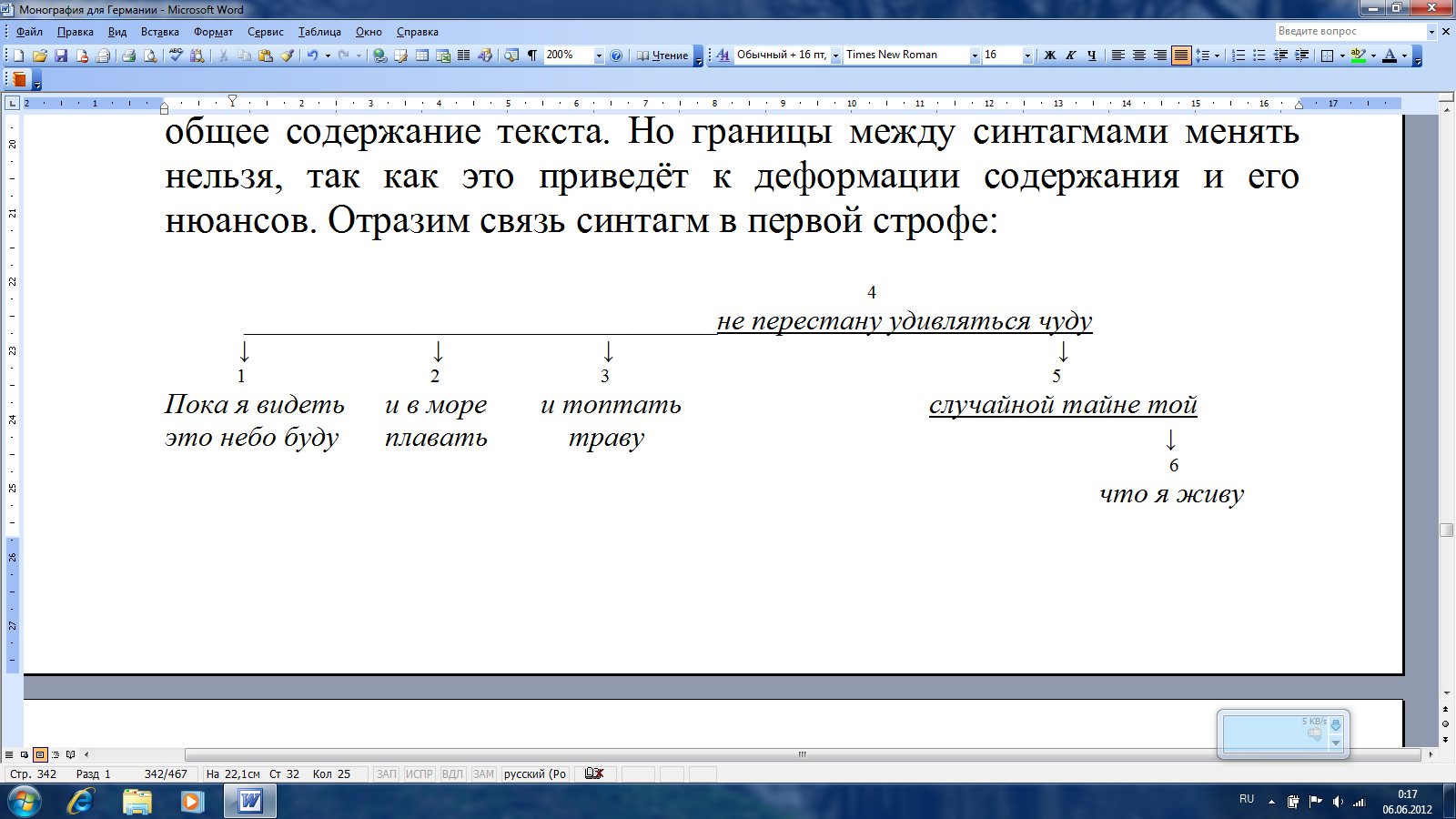Show the Drawing toolbar
Image resolution: width=1456 pixels, height=819 pixels.
tap(485, 56)
